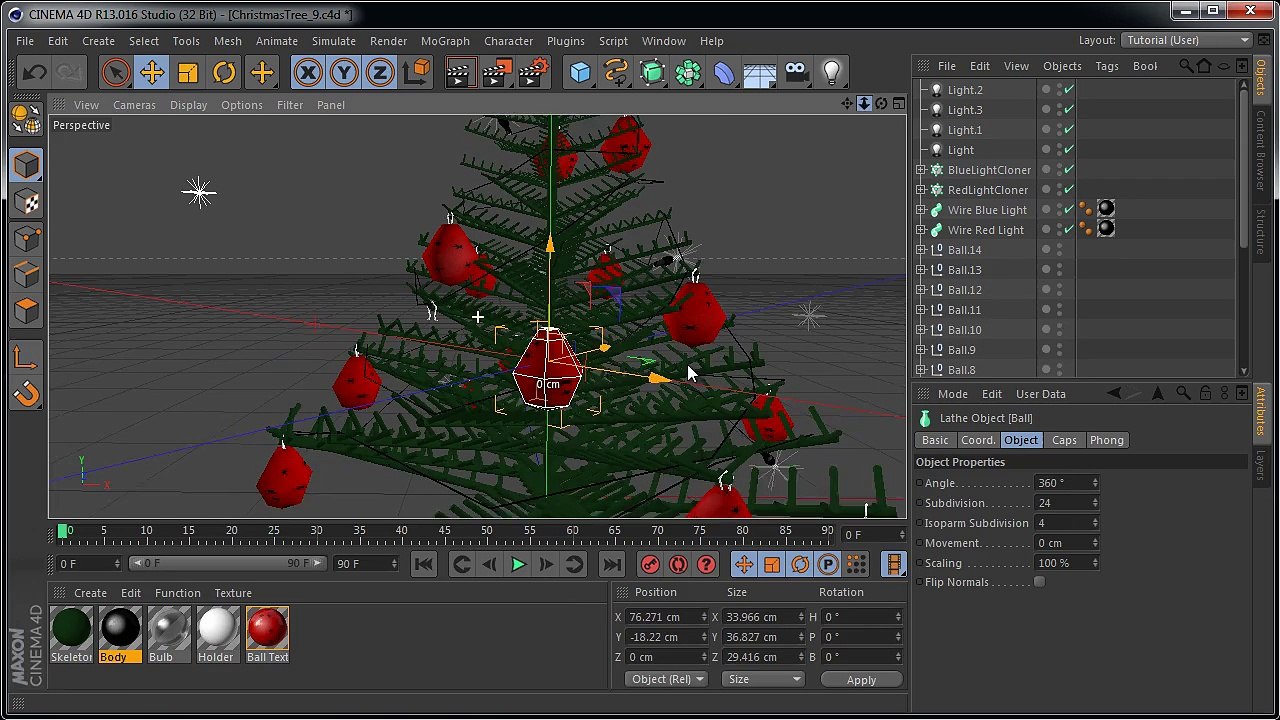Viewport: 1280px width, 720px height.
Task: Add a camera object
Action: pos(796,72)
